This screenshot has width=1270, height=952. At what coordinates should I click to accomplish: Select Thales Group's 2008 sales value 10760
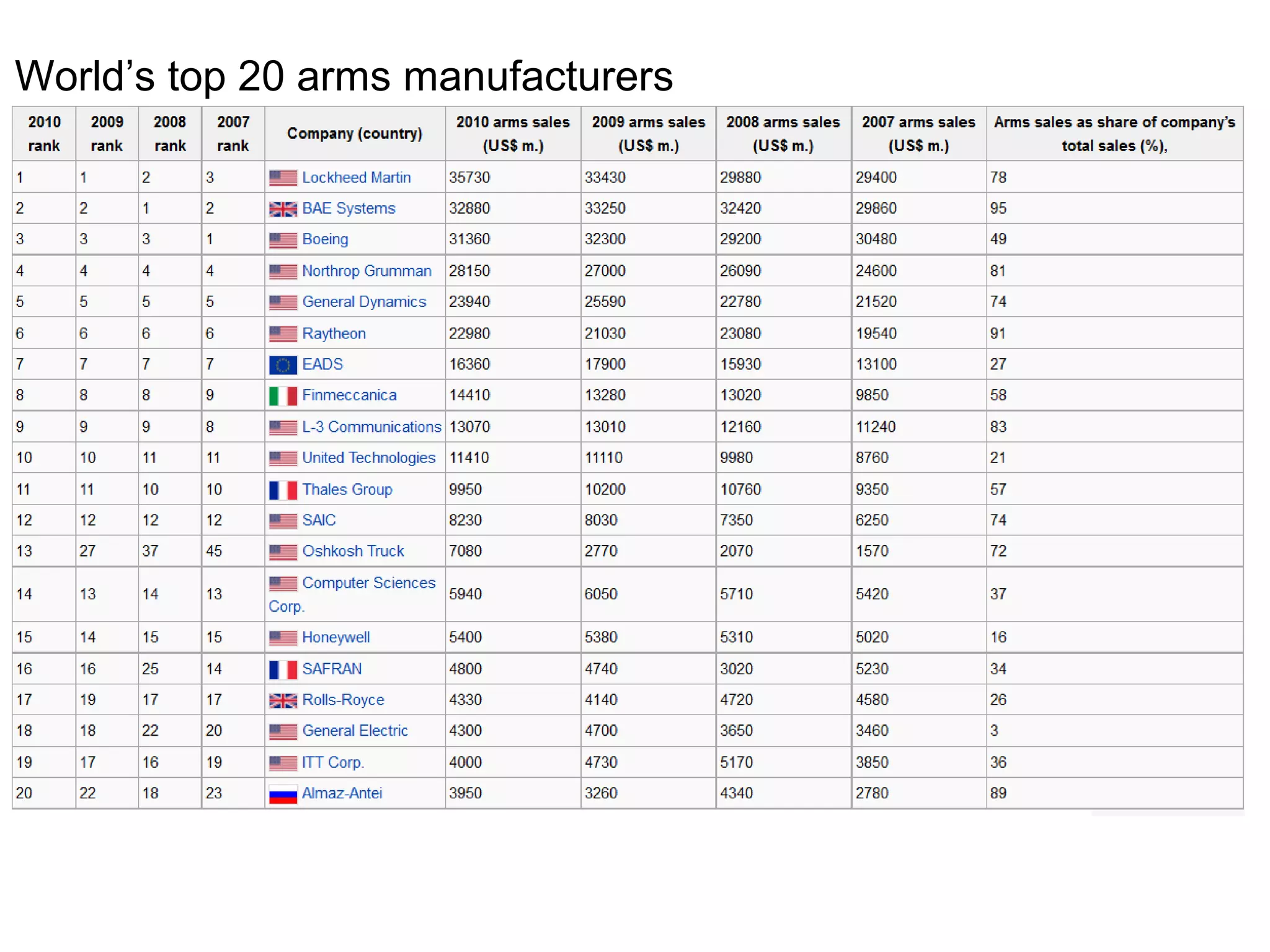[740, 489]
